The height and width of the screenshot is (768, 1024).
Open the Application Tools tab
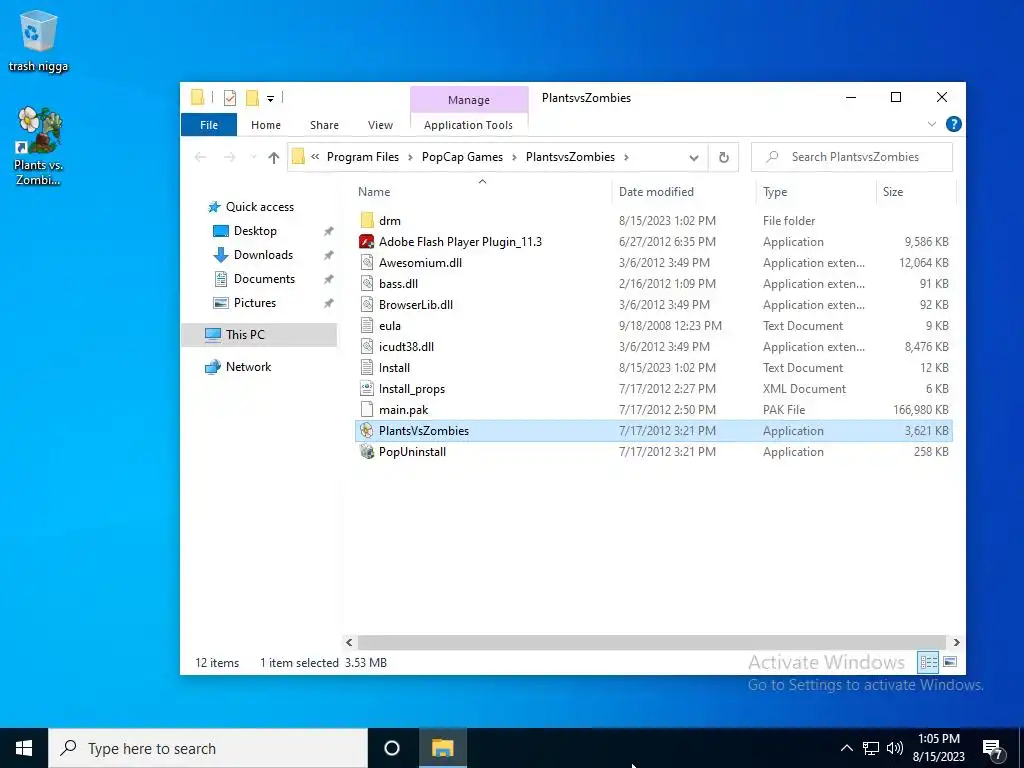tap(468, 125)
